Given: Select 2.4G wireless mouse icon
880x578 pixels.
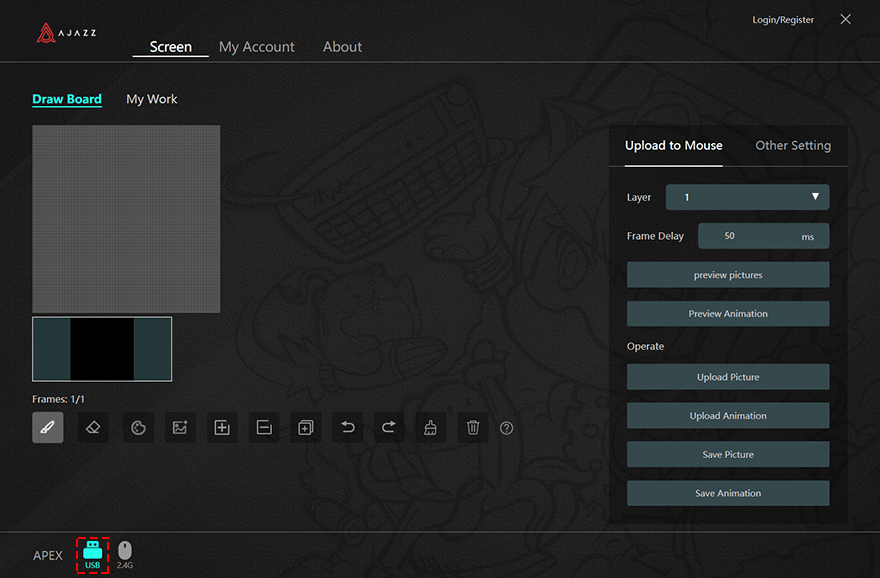Looking at the screenshot, I should click(125, 555).
